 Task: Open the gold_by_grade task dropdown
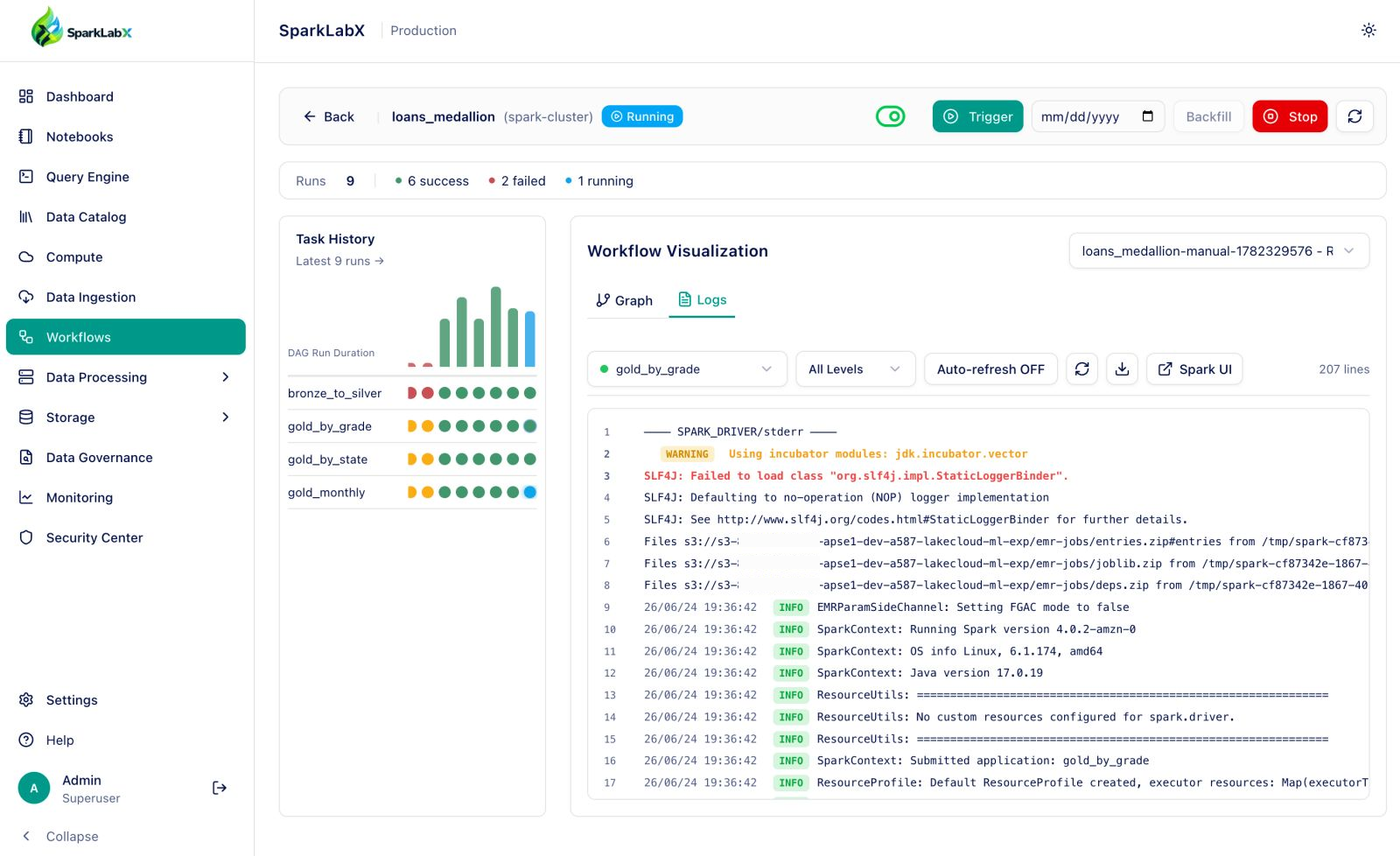[687, 369]
